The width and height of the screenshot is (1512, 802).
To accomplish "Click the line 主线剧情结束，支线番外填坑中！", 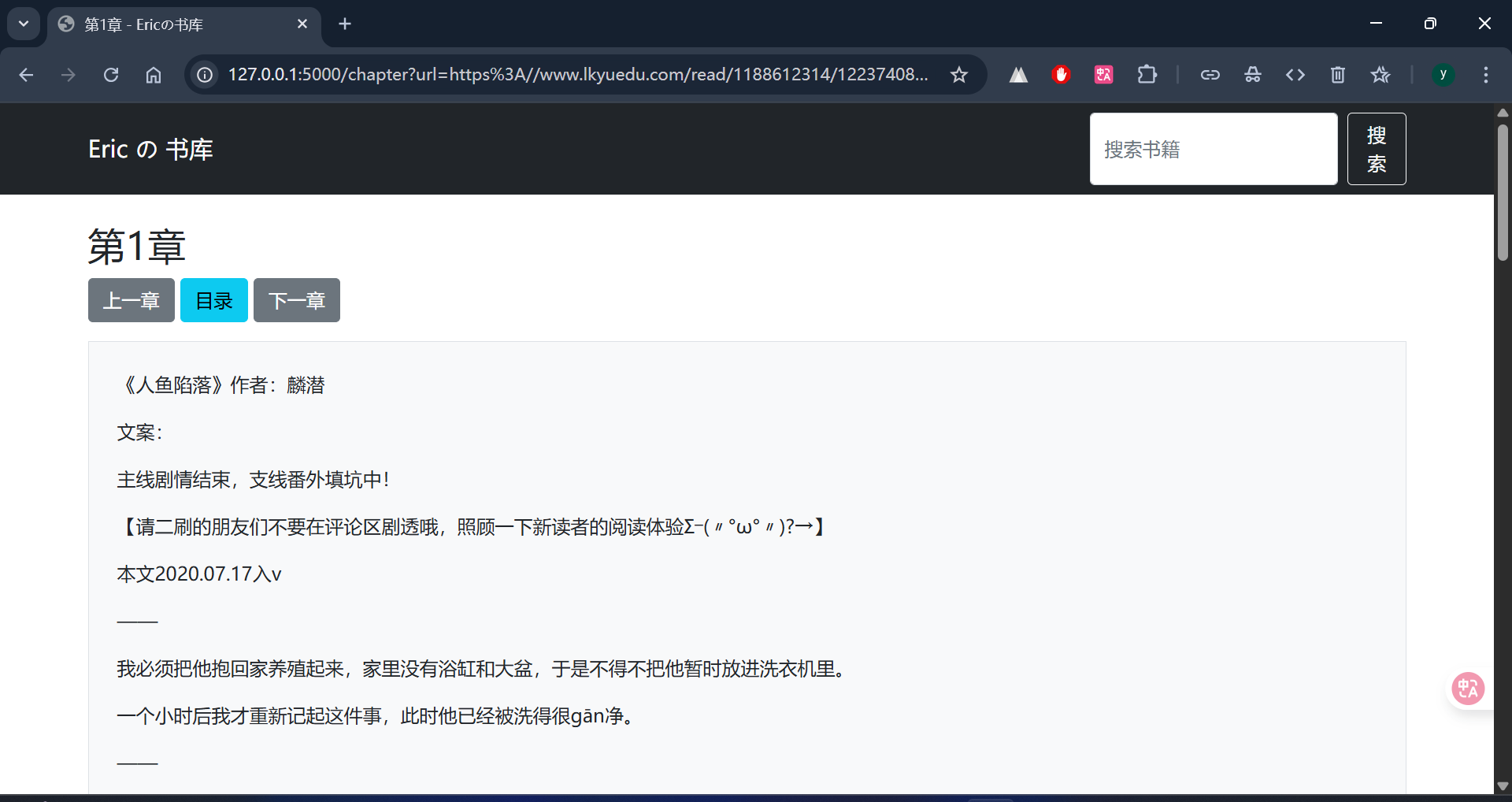I will click(254, 480).
